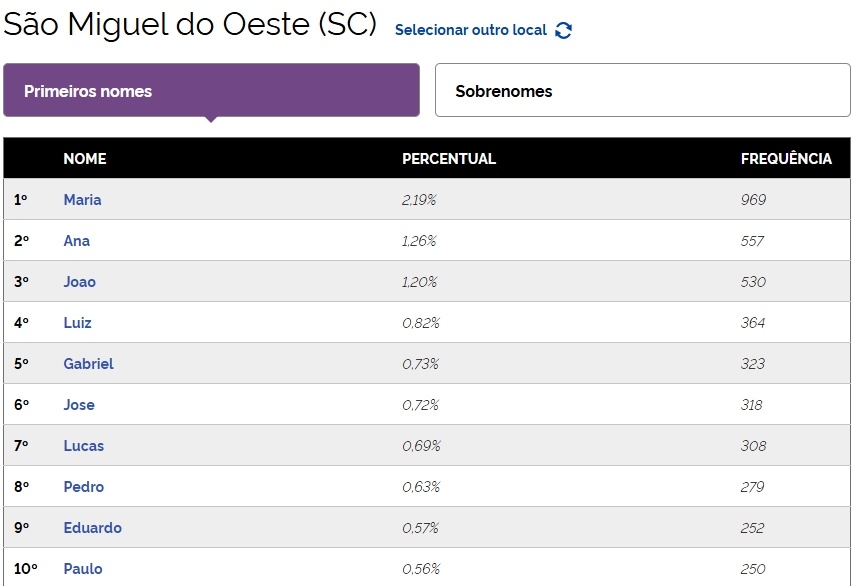This screenshot has width=853, height=586.
Task: Select the name Luiz
Action: 77,323
